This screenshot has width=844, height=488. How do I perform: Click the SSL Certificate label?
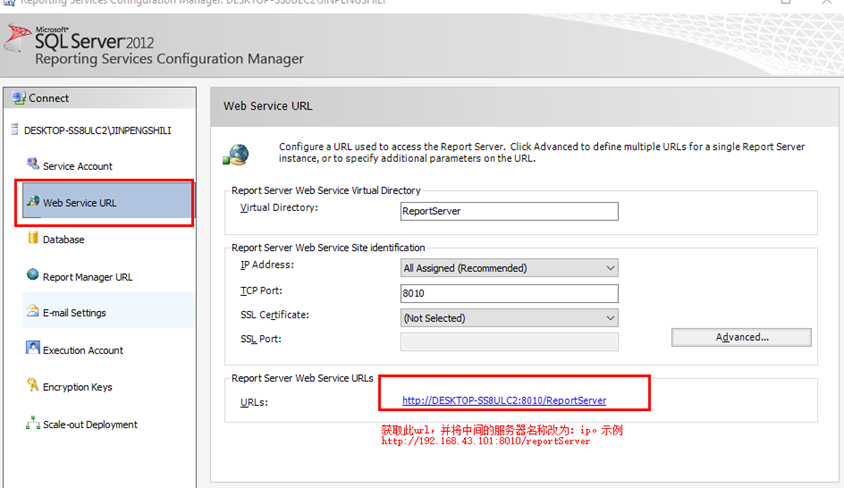275,315
